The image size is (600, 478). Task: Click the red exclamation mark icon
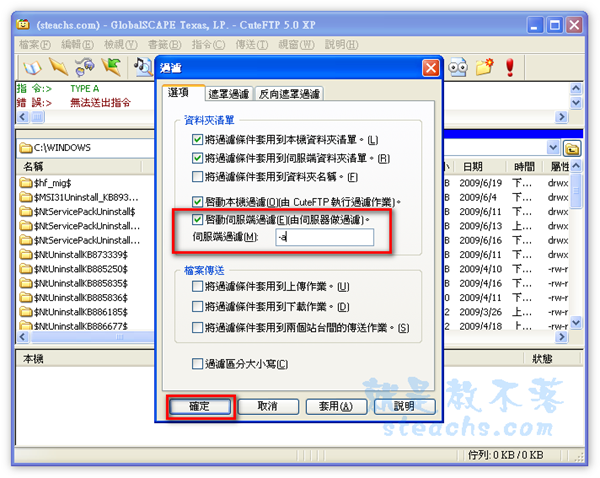click(510, 67)
